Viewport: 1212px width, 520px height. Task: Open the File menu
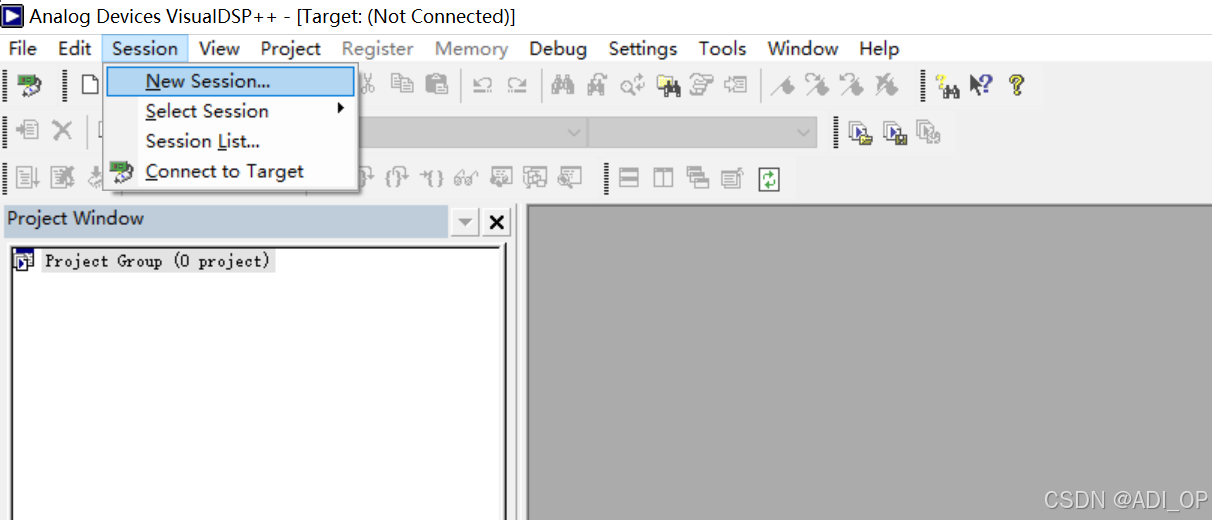pos(22,48)
